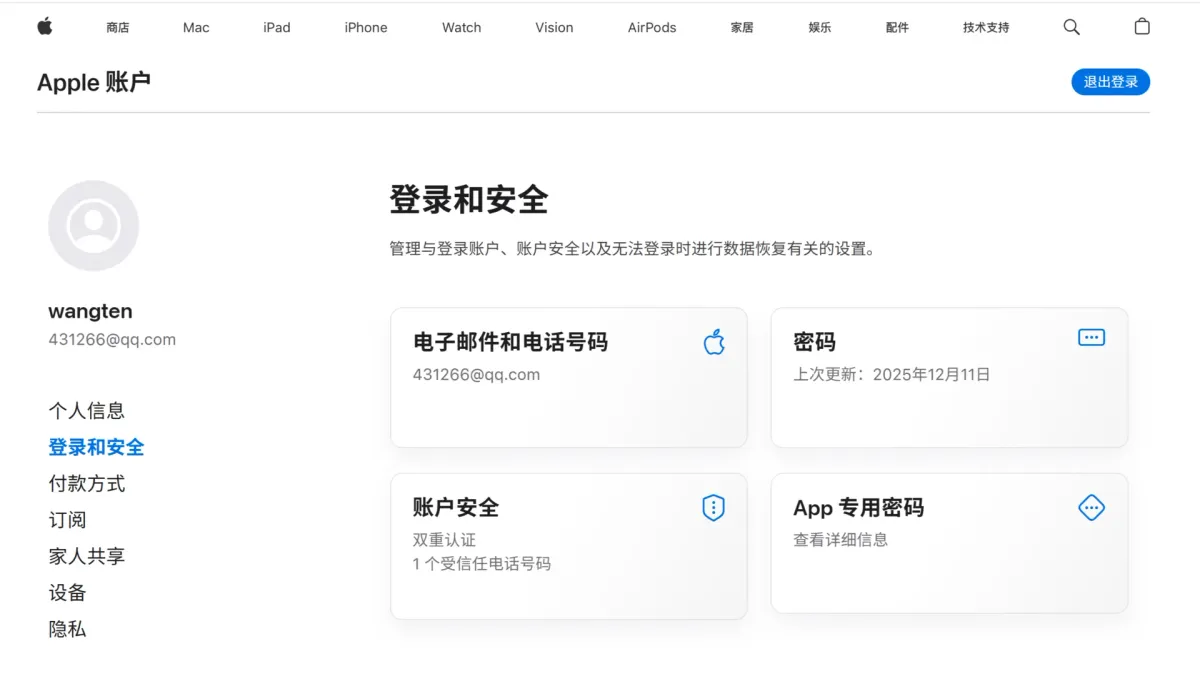Go to 个人信息 in sidebar

(x=87, y=411)
